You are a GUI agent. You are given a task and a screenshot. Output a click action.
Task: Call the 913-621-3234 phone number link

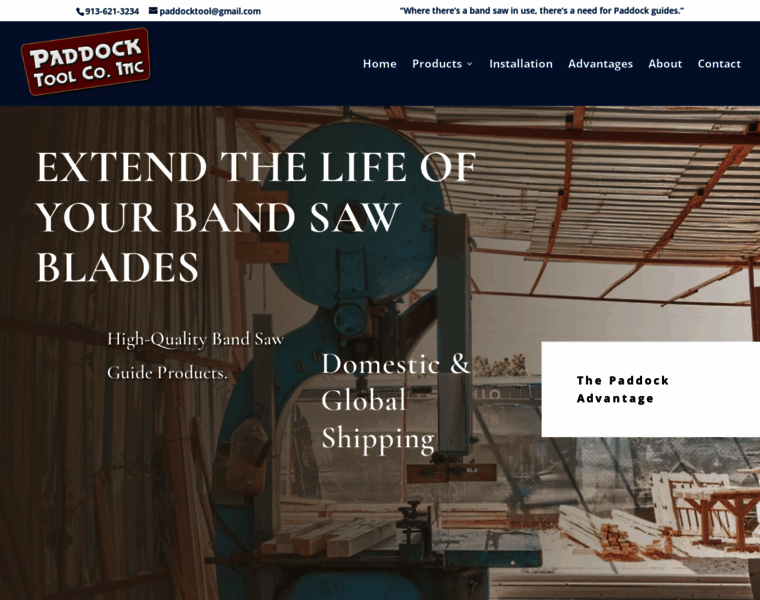coord(112,11)
